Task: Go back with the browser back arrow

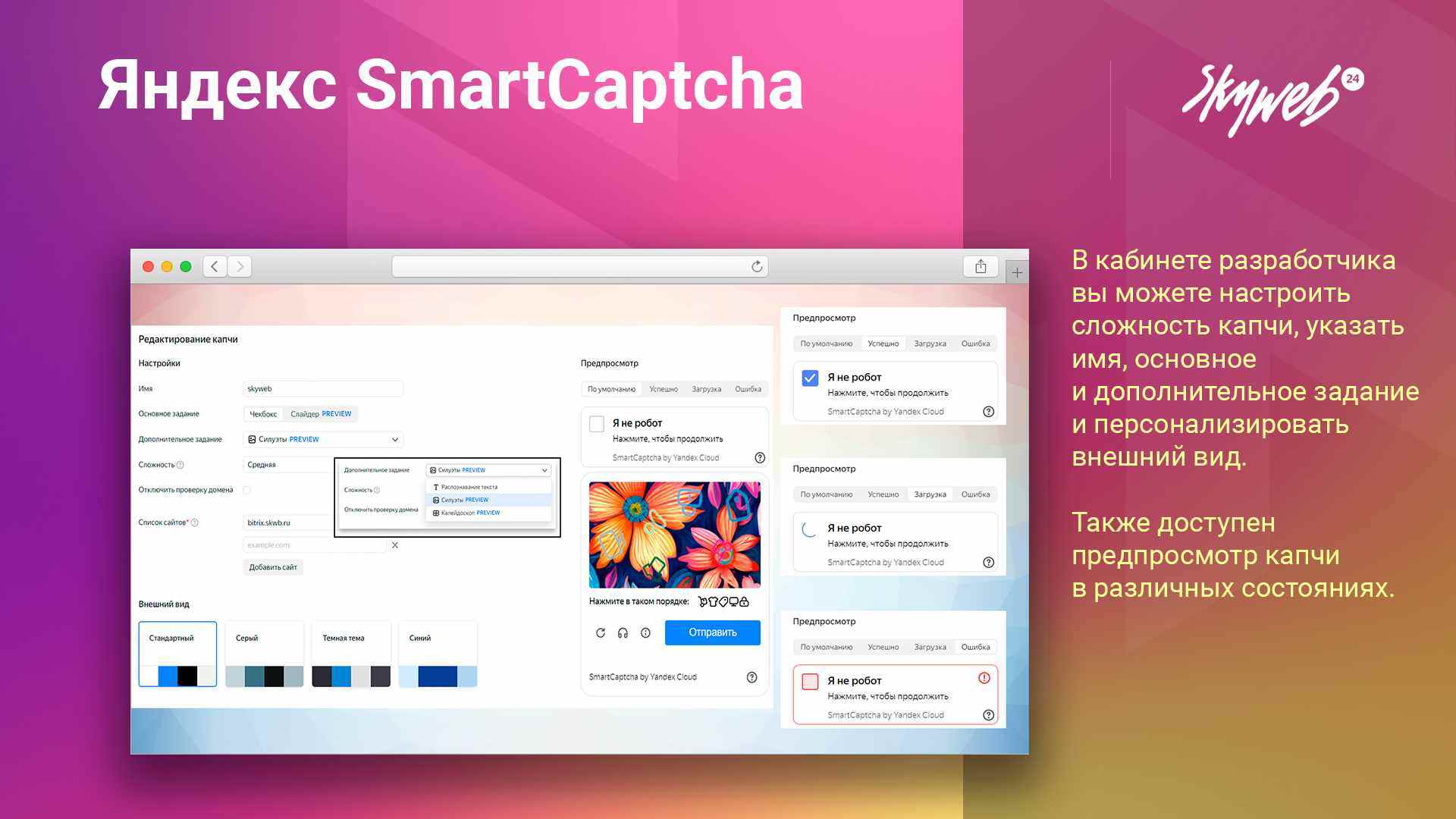Action: pos(215,266)
